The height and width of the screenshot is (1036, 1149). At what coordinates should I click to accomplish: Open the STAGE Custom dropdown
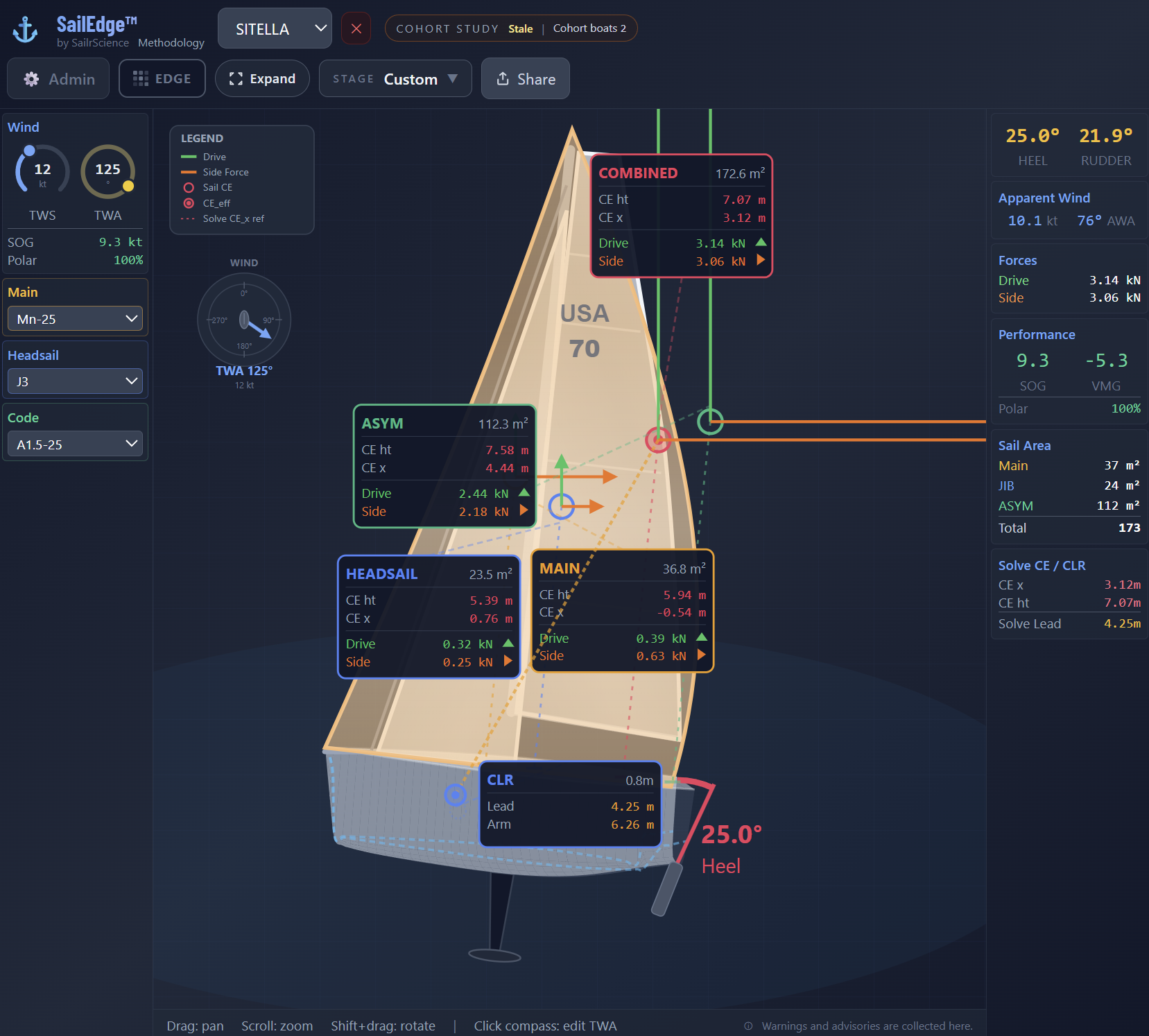tap(395, 78)
